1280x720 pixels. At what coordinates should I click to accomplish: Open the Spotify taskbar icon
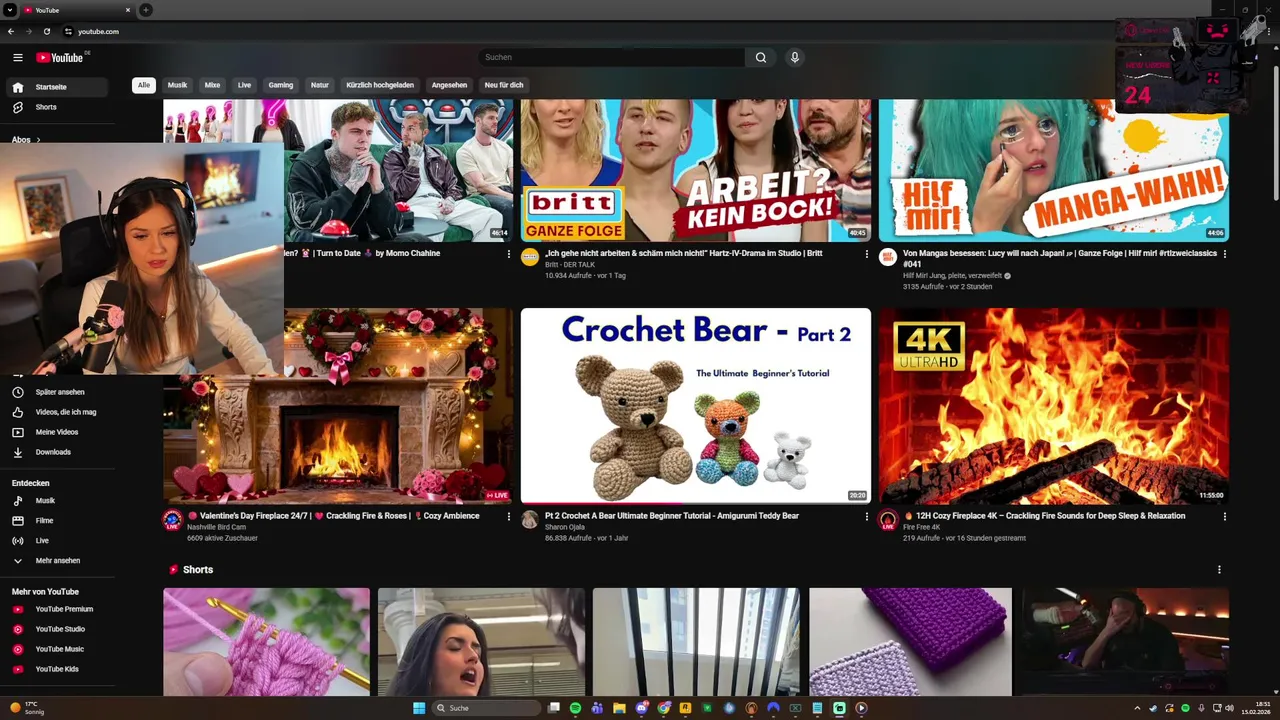(x=575, y=708)
